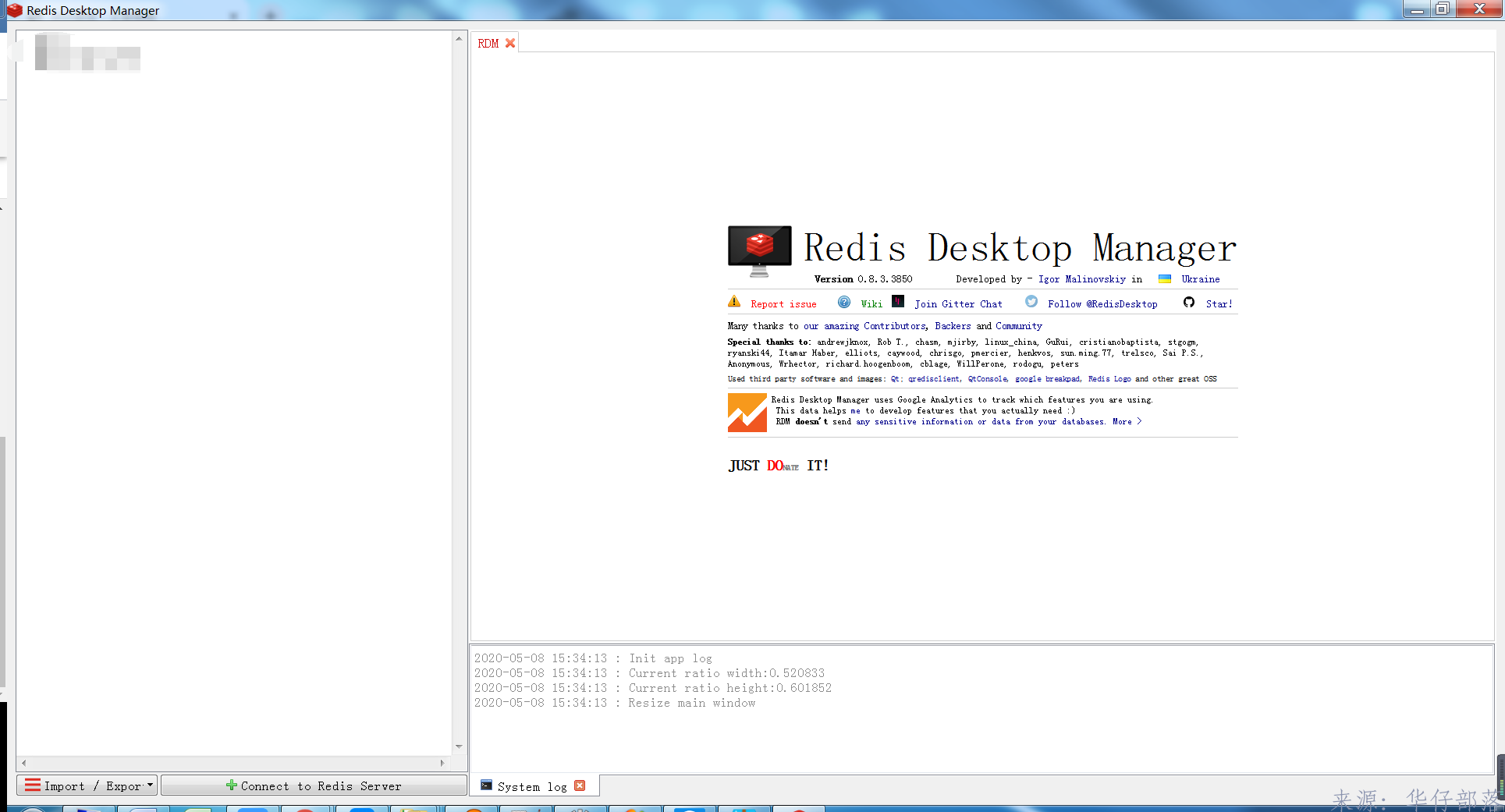The width and height of the screenshot is (1505, 812).
Task: Open Igor Malinovskiy developer link
Action: pos(1082,279)
